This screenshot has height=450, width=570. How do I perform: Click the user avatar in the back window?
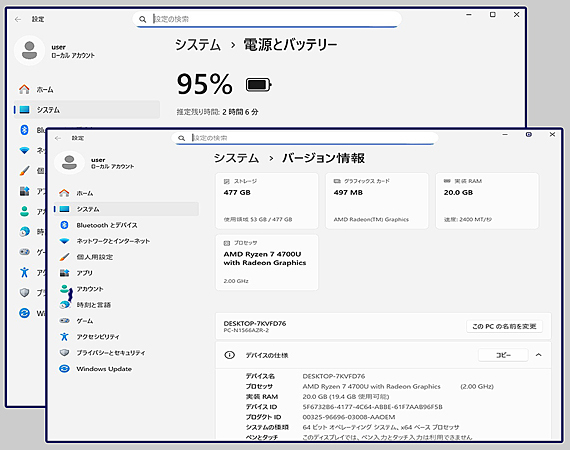[29, 50]
